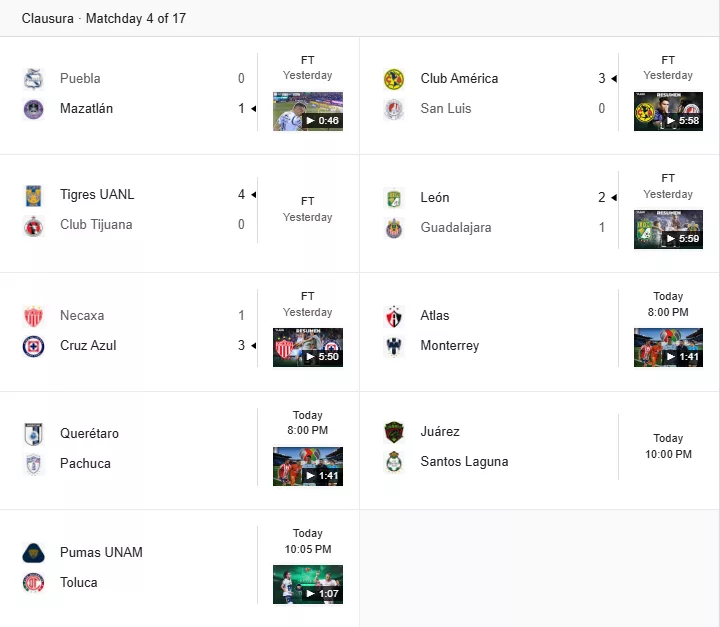Open the Atlas vs Monterrey 1:41 preview video
Image resolution: width=720 pixels, height=627 pixels.
[668, 347]
